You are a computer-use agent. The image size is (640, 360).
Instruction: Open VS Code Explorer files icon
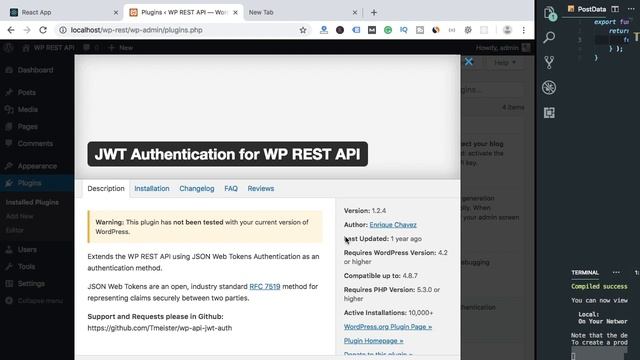pyautogui.click(x=549, y=13)
